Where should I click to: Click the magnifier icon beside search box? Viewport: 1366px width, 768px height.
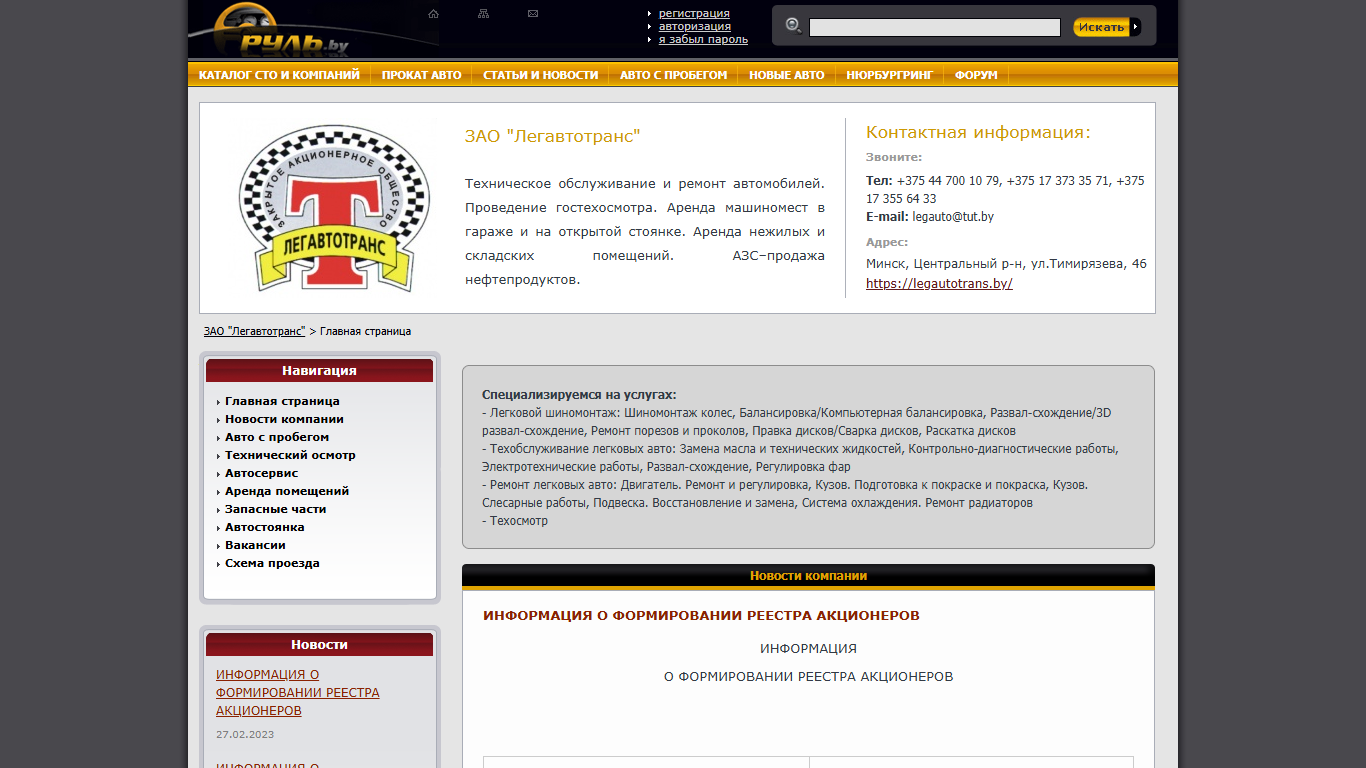point(793,25)
